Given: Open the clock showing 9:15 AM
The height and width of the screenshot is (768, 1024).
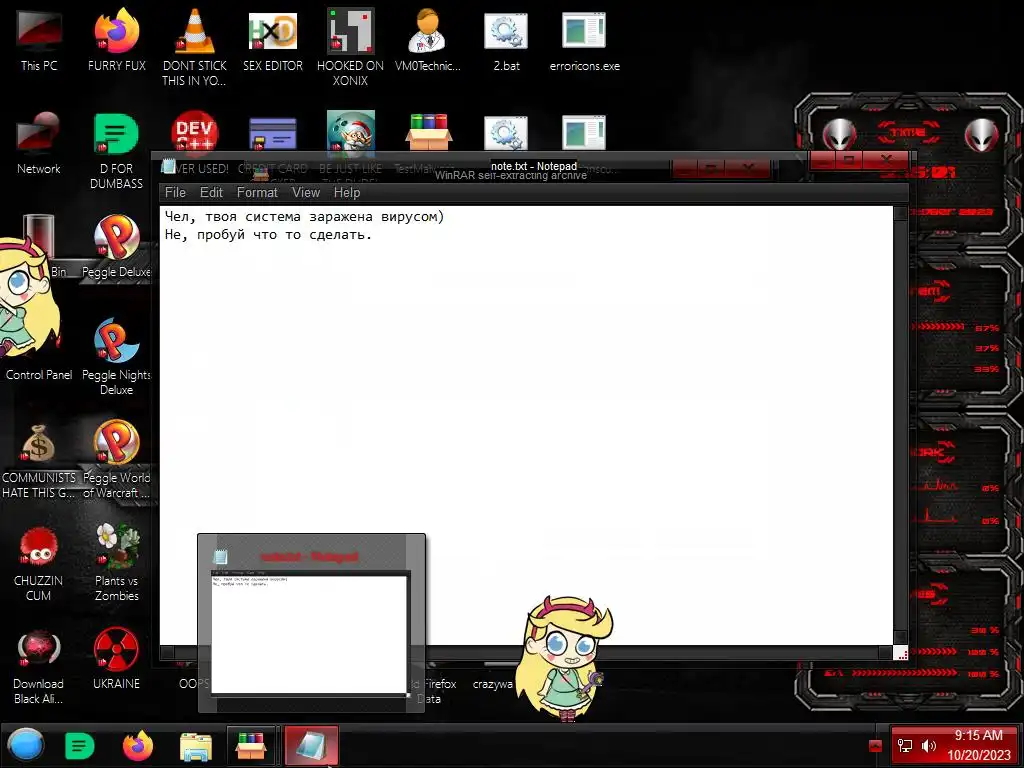Looking at the screenshot, I should pos(978,745).
